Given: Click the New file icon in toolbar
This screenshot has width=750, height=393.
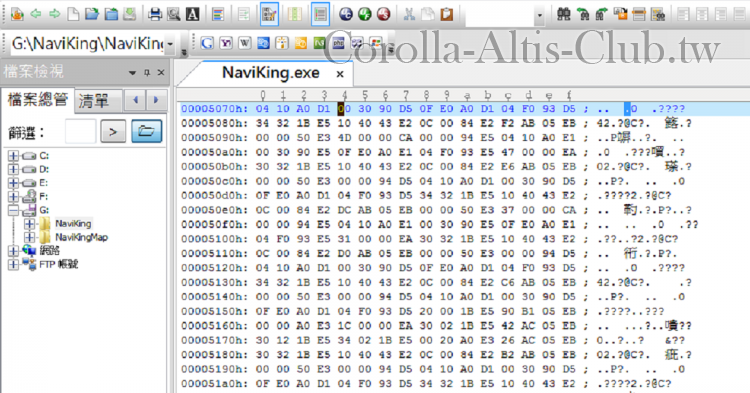Looking at the screenshot, I should tap(73, 14).
